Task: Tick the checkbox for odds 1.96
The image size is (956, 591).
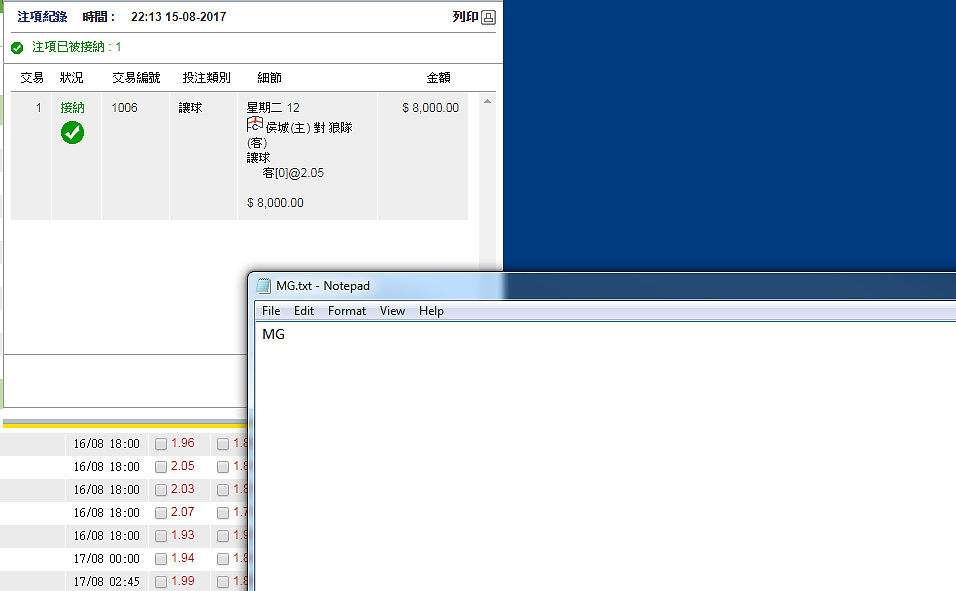Action: (x=161, y=444)
